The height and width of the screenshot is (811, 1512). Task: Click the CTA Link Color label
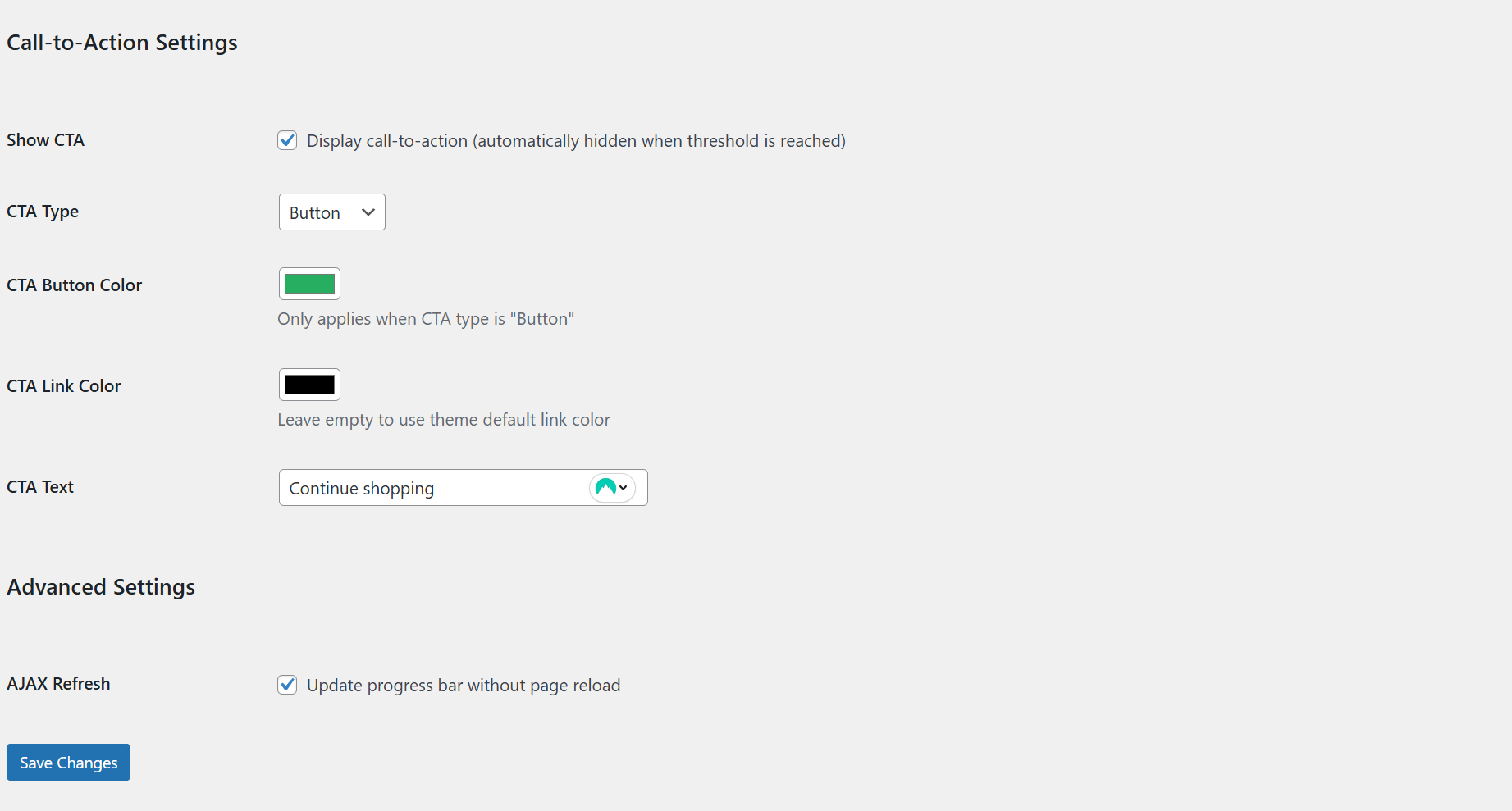[63, 385]
